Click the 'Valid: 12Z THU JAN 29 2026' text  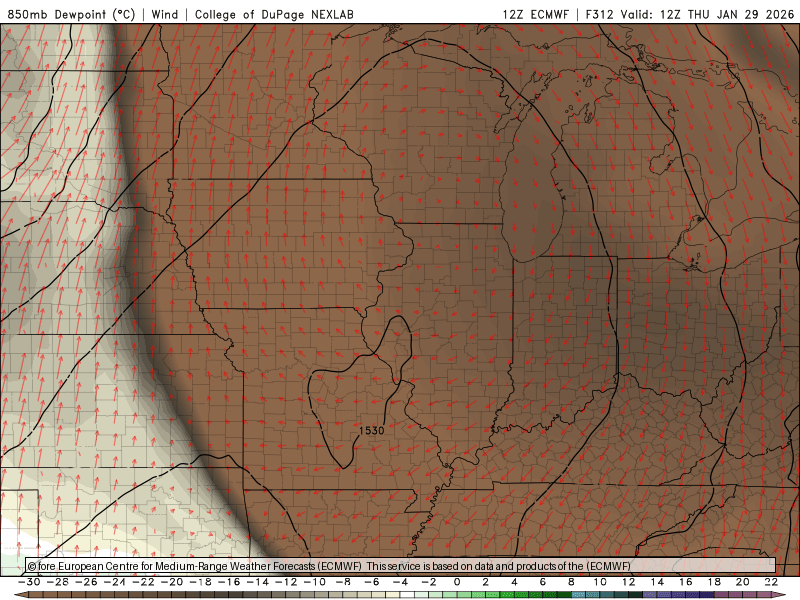tap(707, 14)
